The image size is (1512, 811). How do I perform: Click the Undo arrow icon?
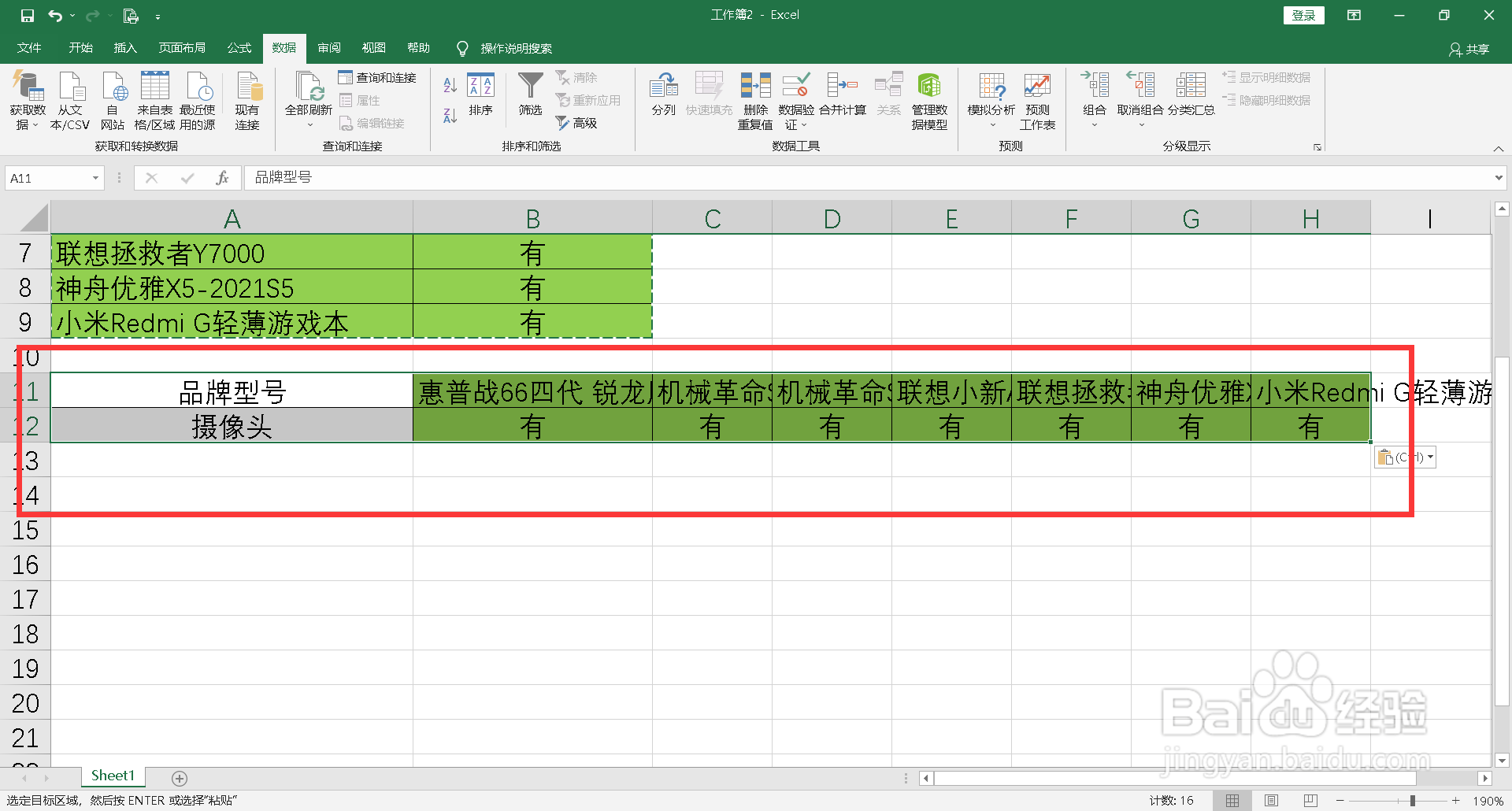point(54,16)
